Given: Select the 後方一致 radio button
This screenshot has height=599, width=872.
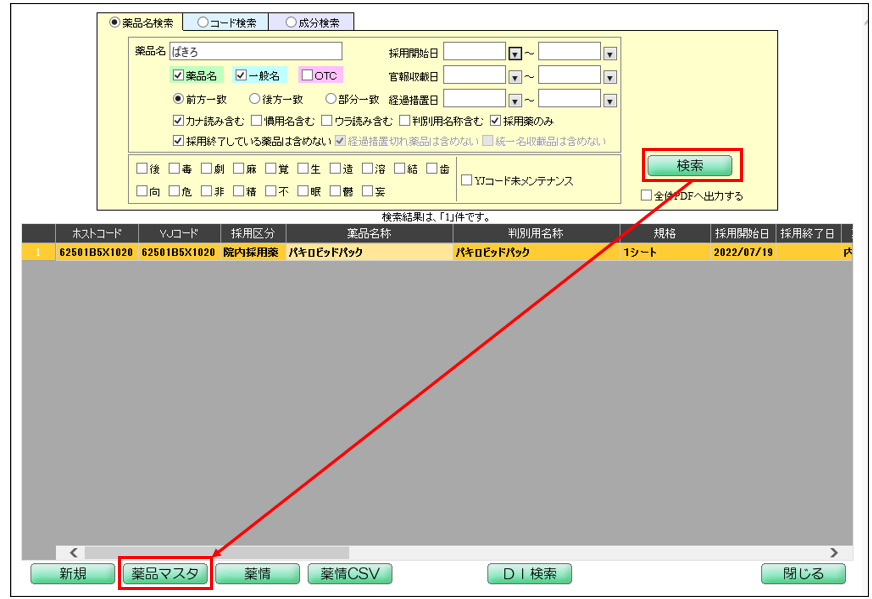Looking at the screenshot, I should [x=254, y=99].
